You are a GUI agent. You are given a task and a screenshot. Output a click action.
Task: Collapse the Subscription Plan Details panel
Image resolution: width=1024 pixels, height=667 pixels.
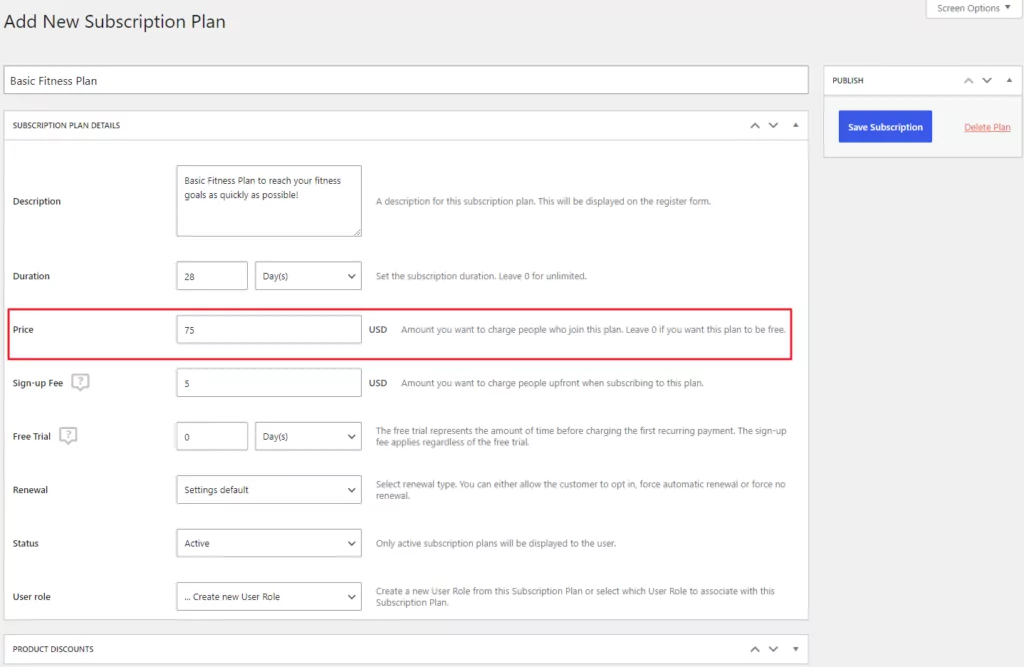point(795,125)
